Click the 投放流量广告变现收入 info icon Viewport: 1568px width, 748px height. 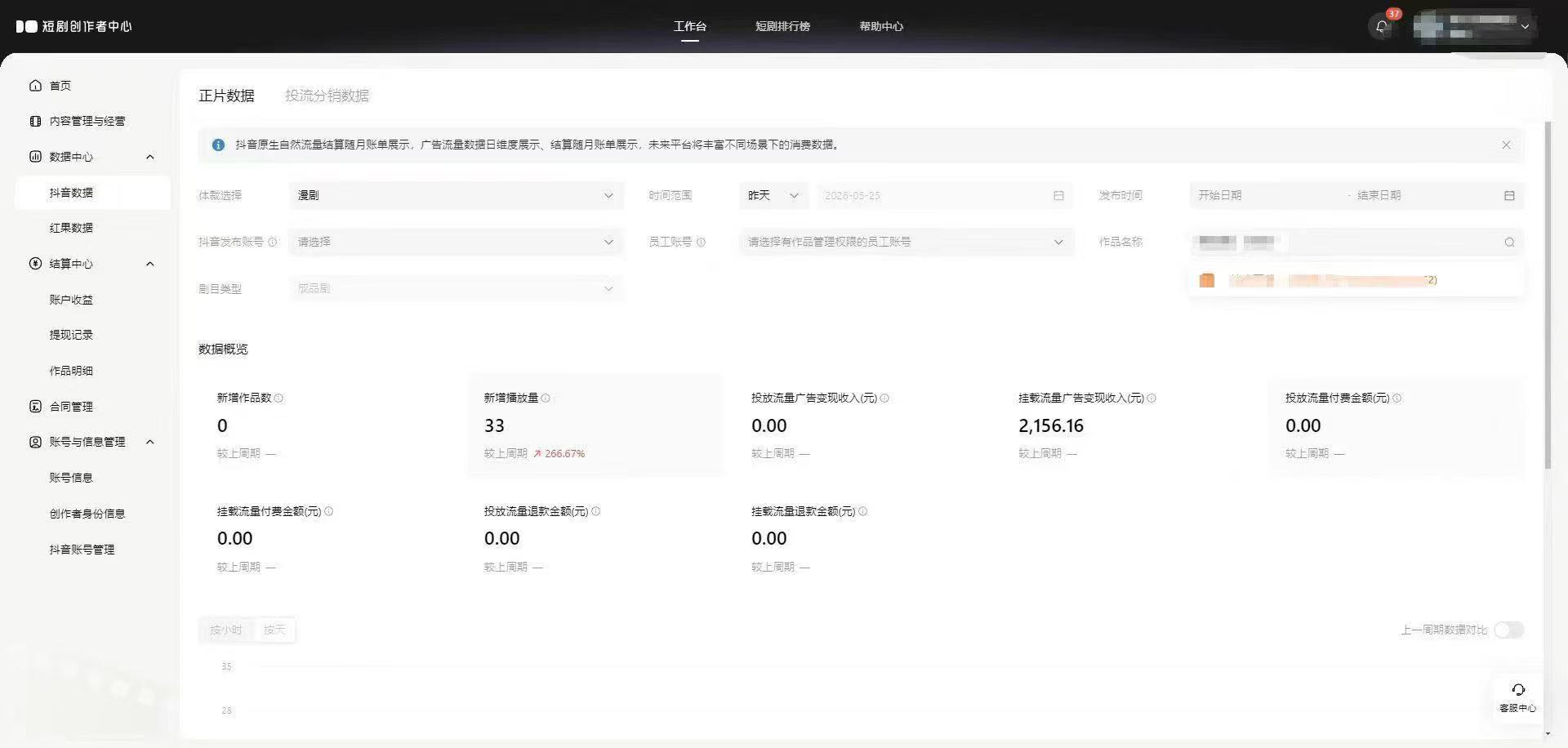pos(884,398)
